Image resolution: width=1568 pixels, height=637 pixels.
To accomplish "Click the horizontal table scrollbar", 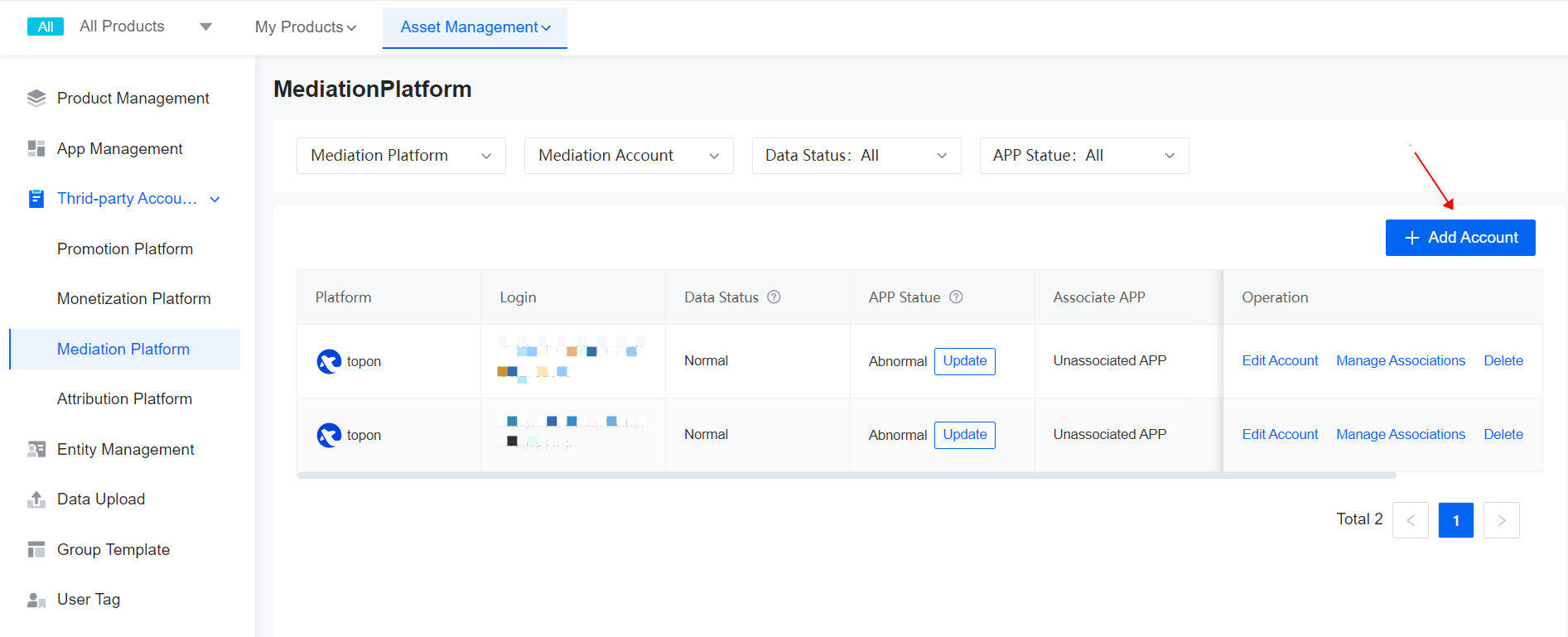I will (846, 475).
